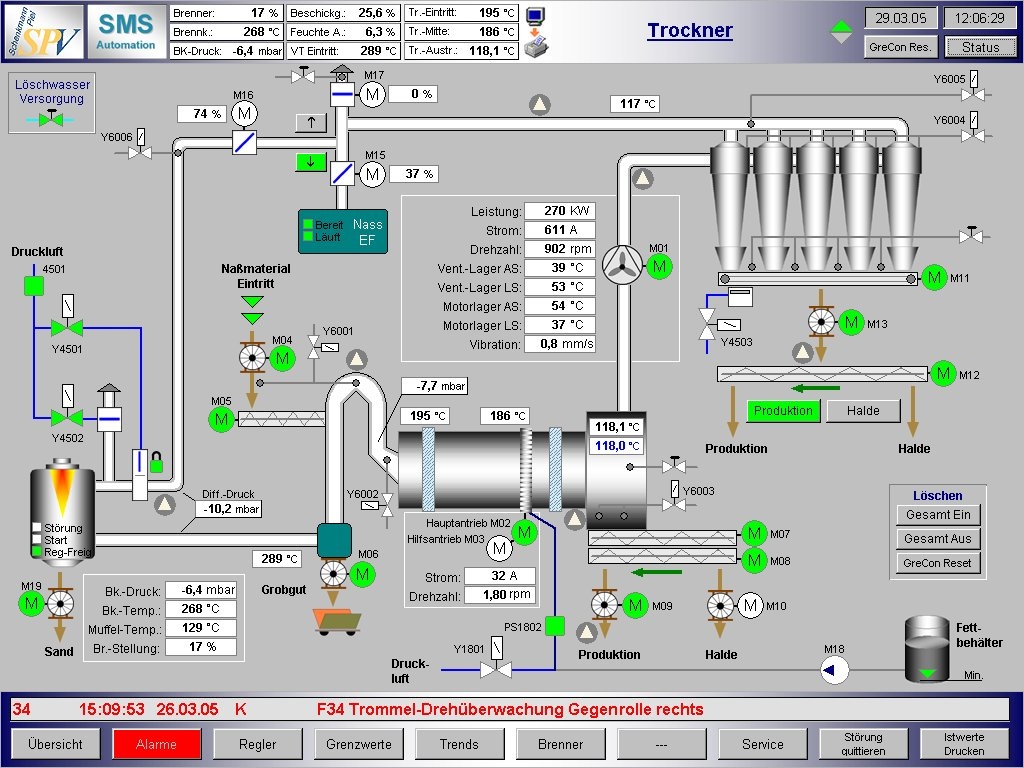
Task: Open the Trends tab
Action: pyautogui.click(x=459, y=744)
